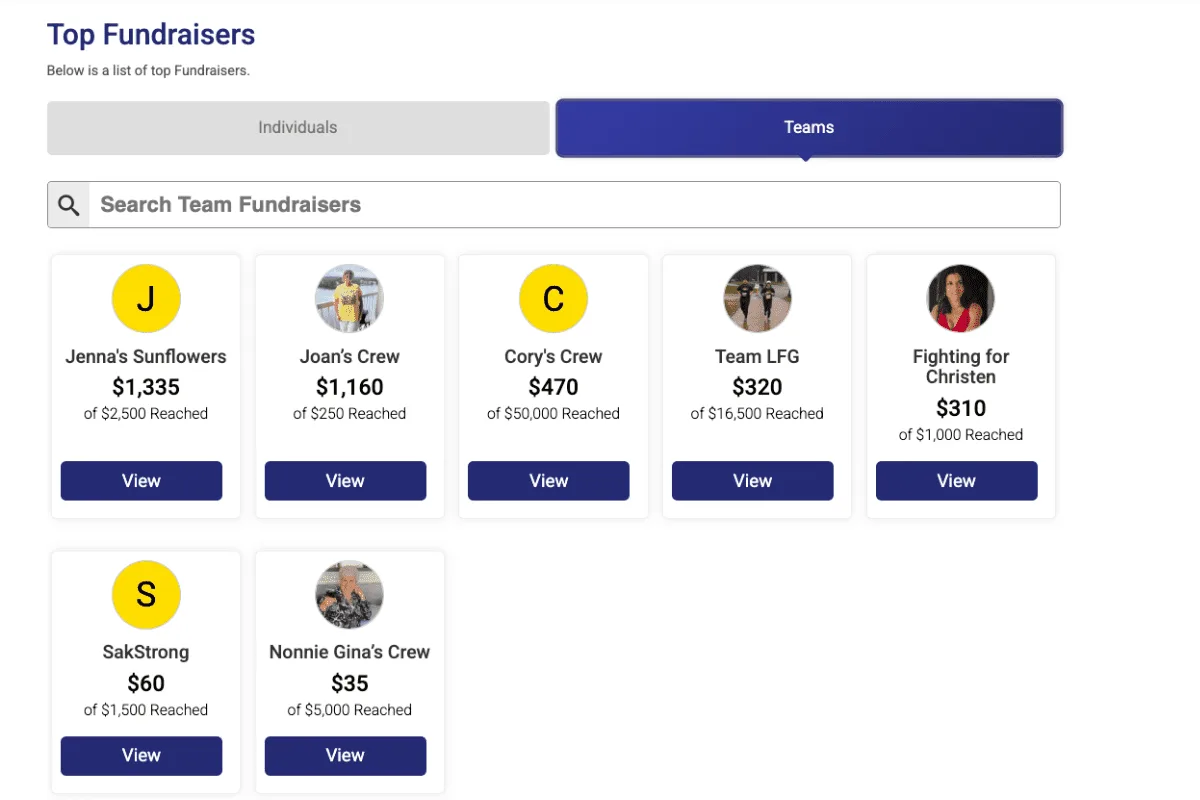Switch to the Individuals tab

click(x=297, y=127)
